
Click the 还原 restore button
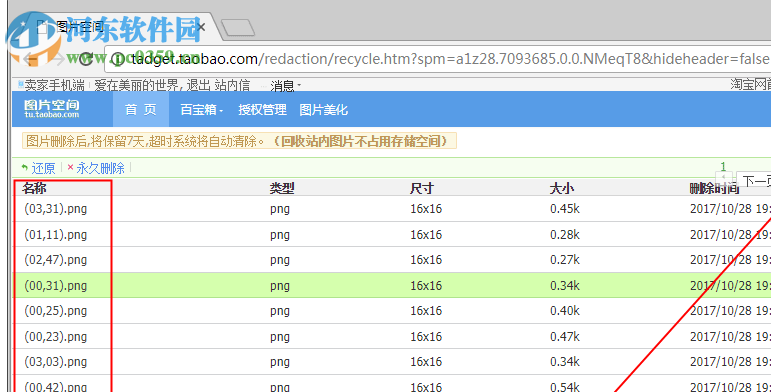(x=38, y=168)
